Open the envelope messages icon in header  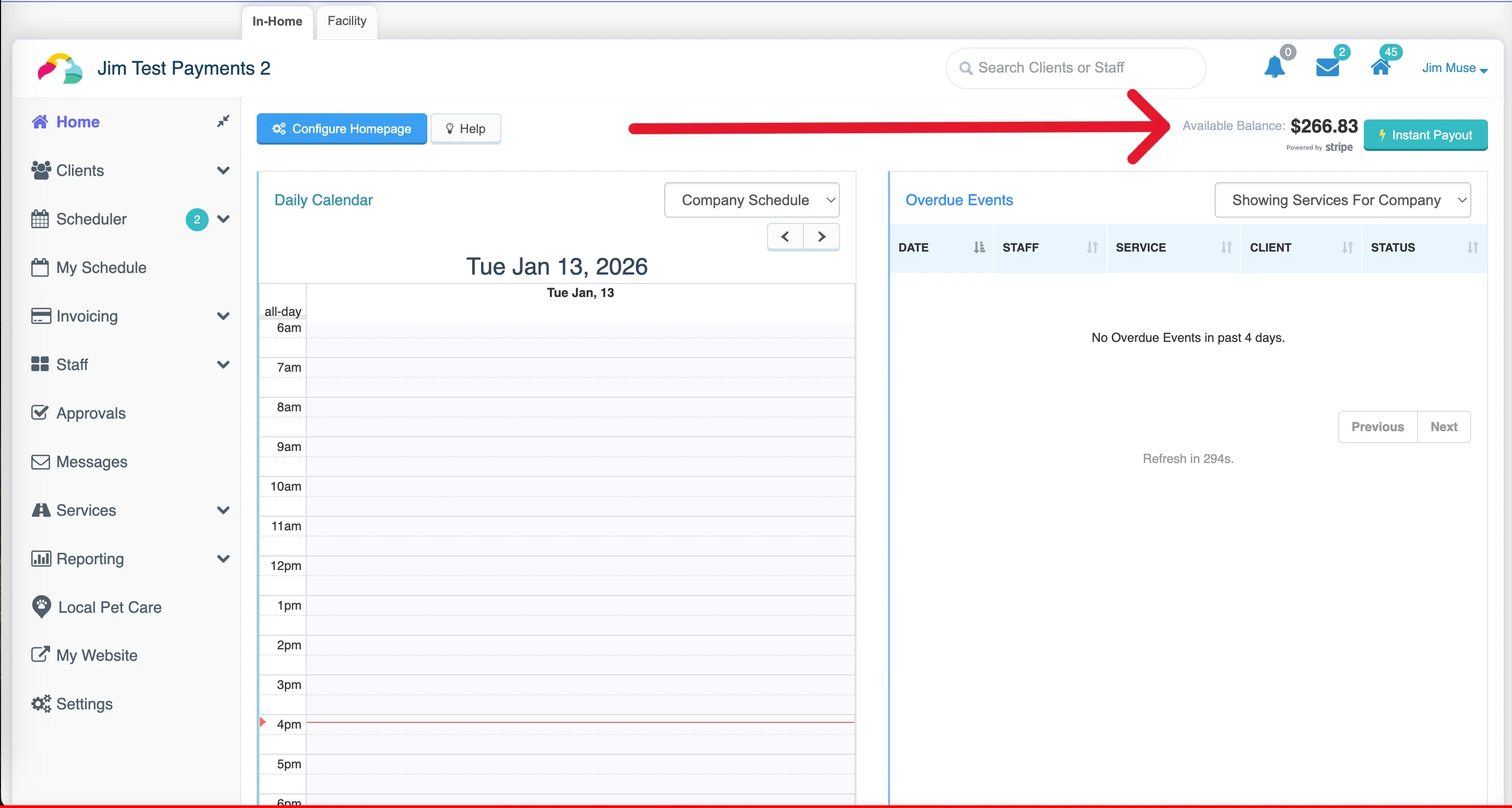(x=1327, y=67)
